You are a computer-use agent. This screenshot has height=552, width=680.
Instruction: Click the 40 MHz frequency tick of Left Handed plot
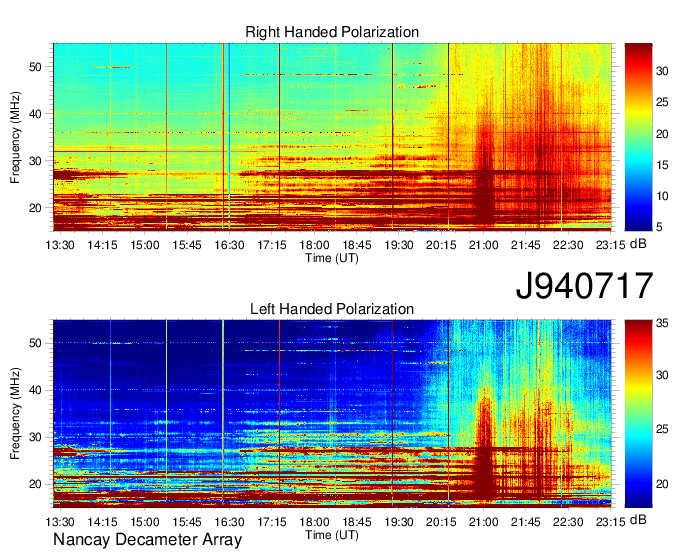(x=35, y=391)
